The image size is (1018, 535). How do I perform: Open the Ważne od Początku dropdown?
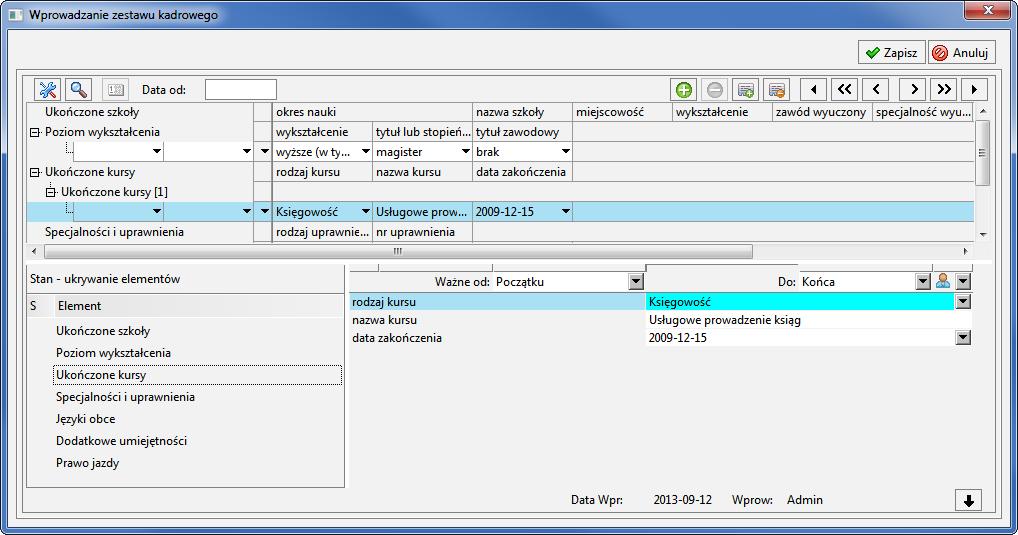click(636, 282)
